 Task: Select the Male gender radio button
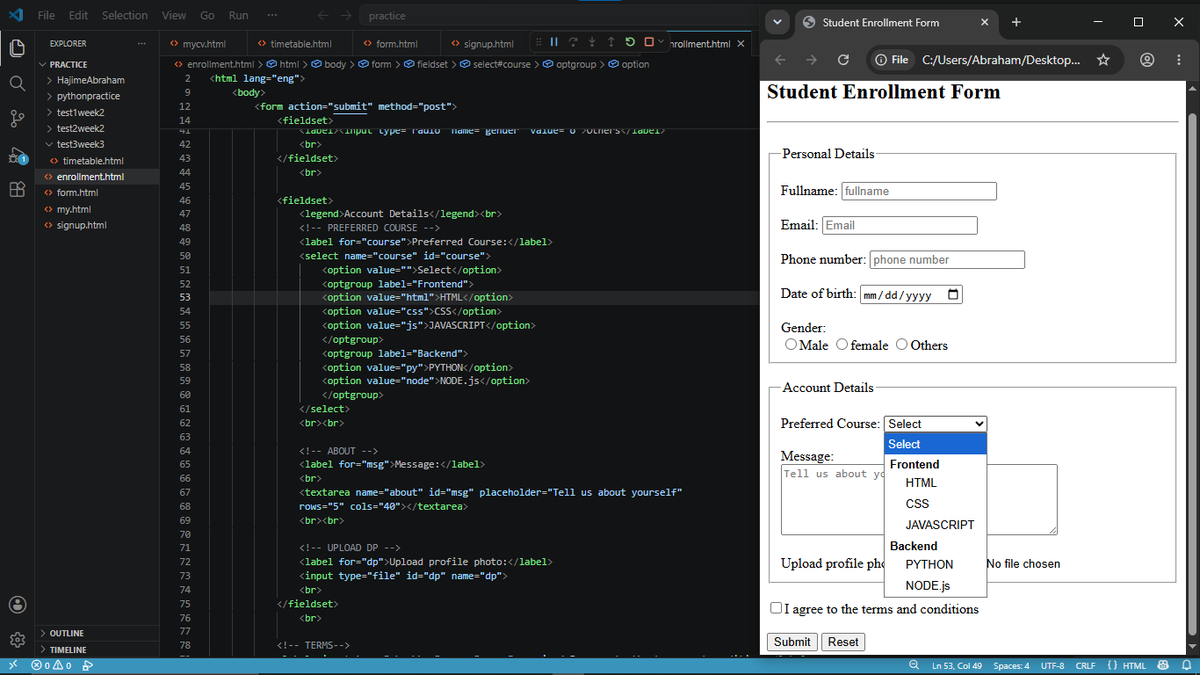(x=791, y=345)
